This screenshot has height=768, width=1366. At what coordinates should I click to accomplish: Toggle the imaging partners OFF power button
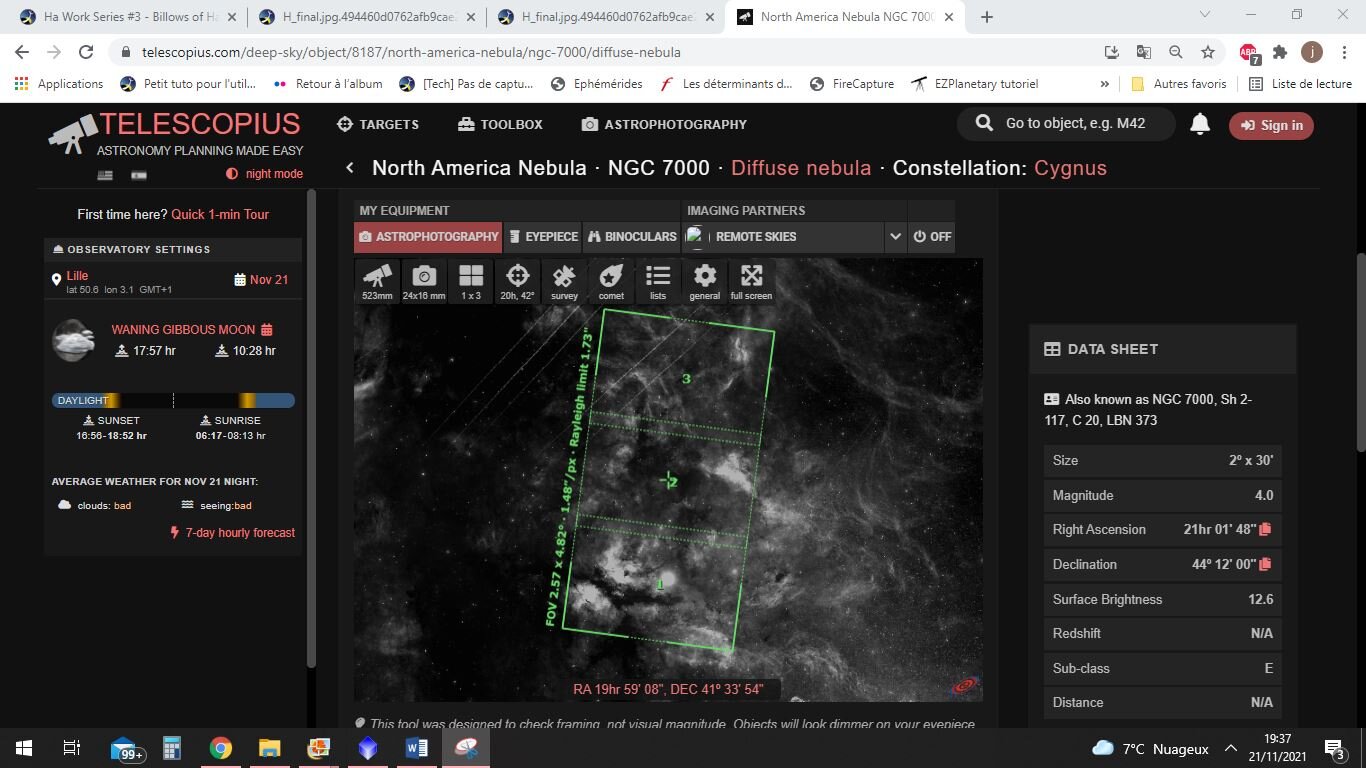point(932,237)
